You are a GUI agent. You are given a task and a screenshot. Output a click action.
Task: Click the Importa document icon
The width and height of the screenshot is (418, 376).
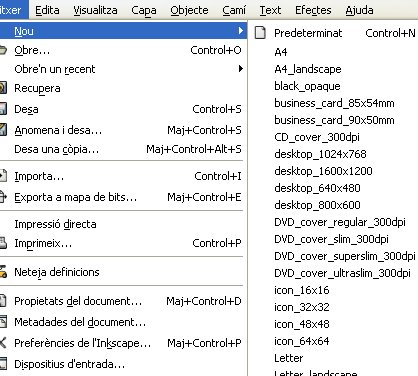tap(3, 176)
